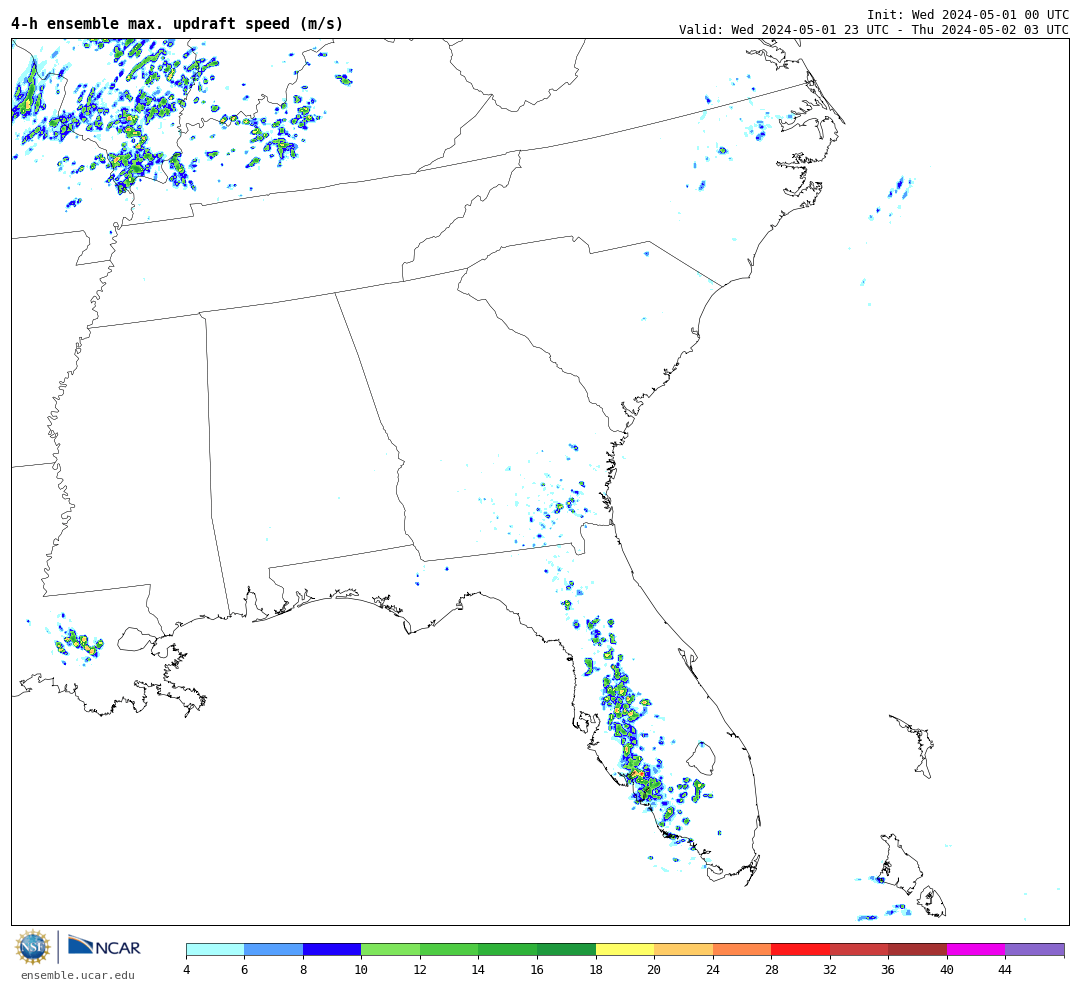Pick the orange 24-28 color swatch

pyautogui.click(x=742, y=949)
